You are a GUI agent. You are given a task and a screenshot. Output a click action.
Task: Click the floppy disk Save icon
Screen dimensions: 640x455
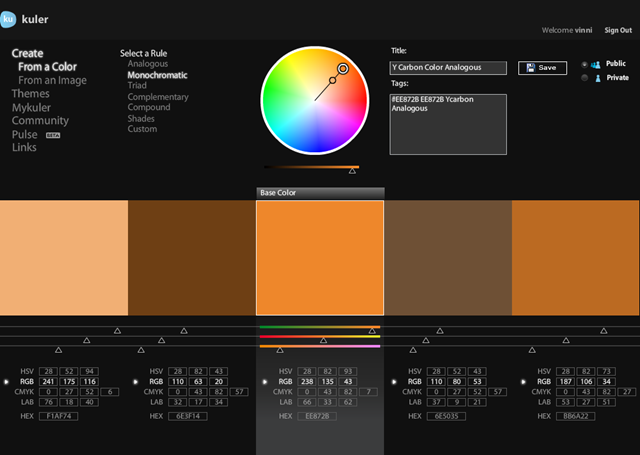pos(531,68)
